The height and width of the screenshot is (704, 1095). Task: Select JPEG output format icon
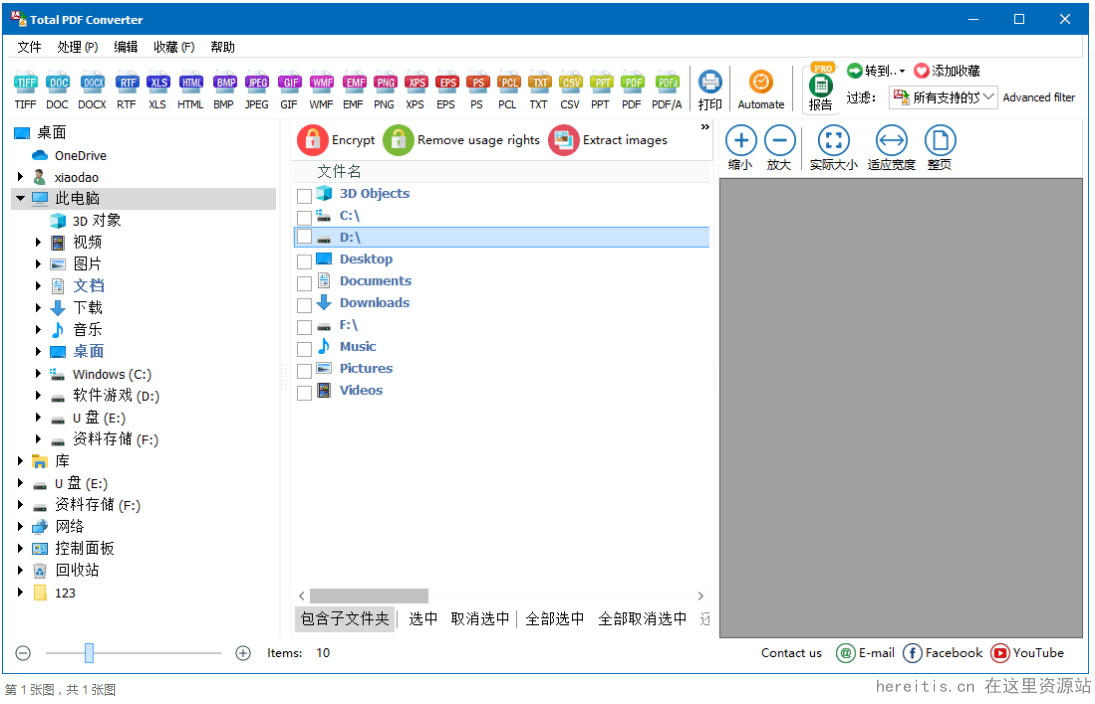[x=257, y=83]
